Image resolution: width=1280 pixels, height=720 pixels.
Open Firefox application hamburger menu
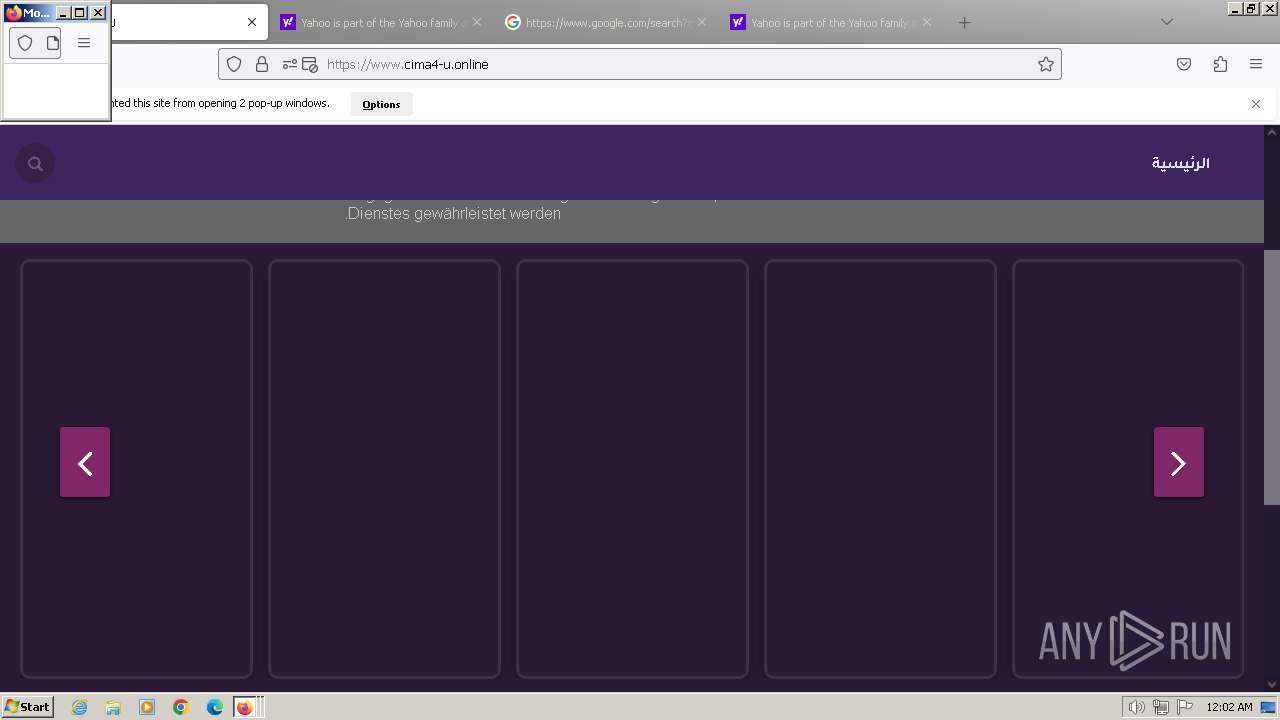(1256, 64)
